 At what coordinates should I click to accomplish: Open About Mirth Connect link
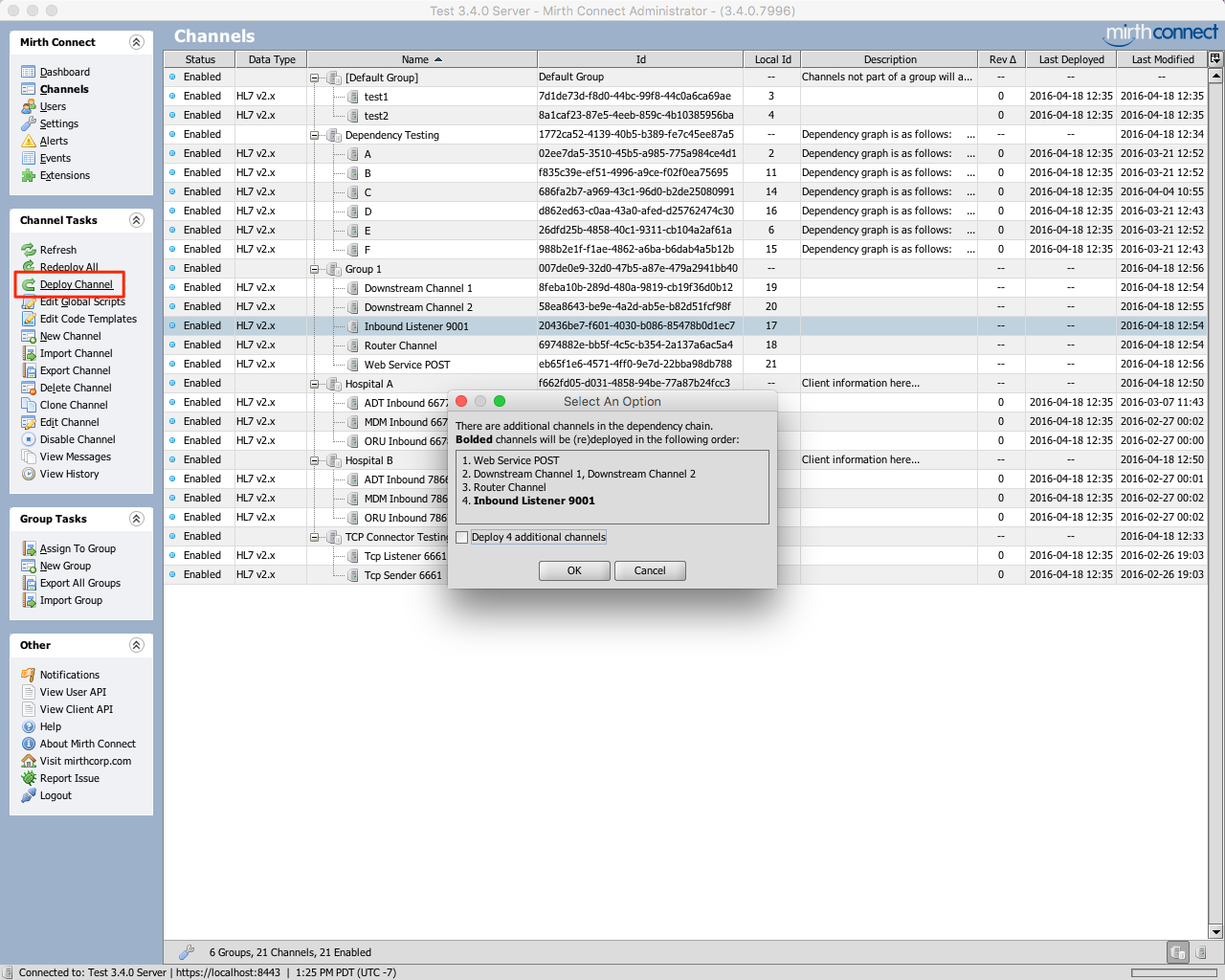pos(88,744)
